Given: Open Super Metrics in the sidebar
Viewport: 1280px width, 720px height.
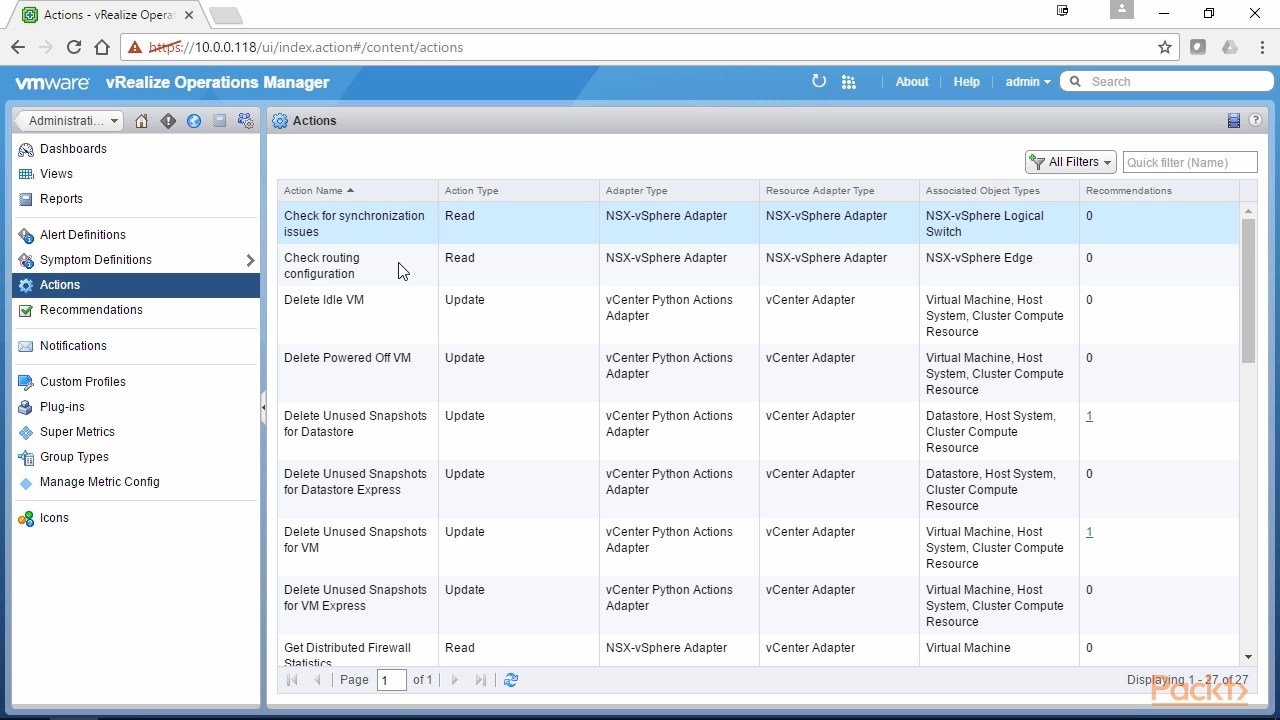Looking at the screenshot, I should pyautogui.click(x=77, y=432).
